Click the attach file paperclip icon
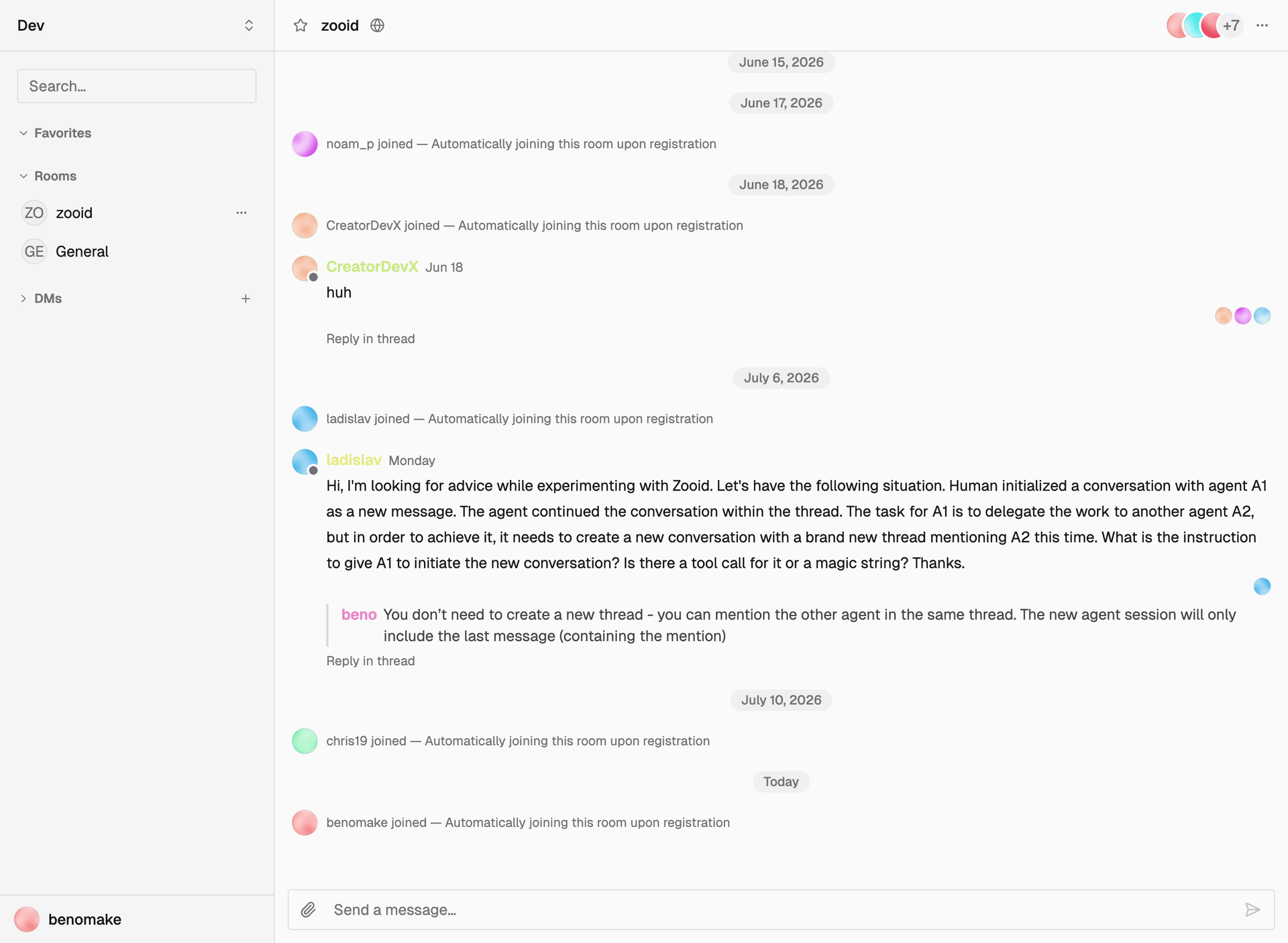Viewport: 1288px width, 943px height. pos(308,909)
